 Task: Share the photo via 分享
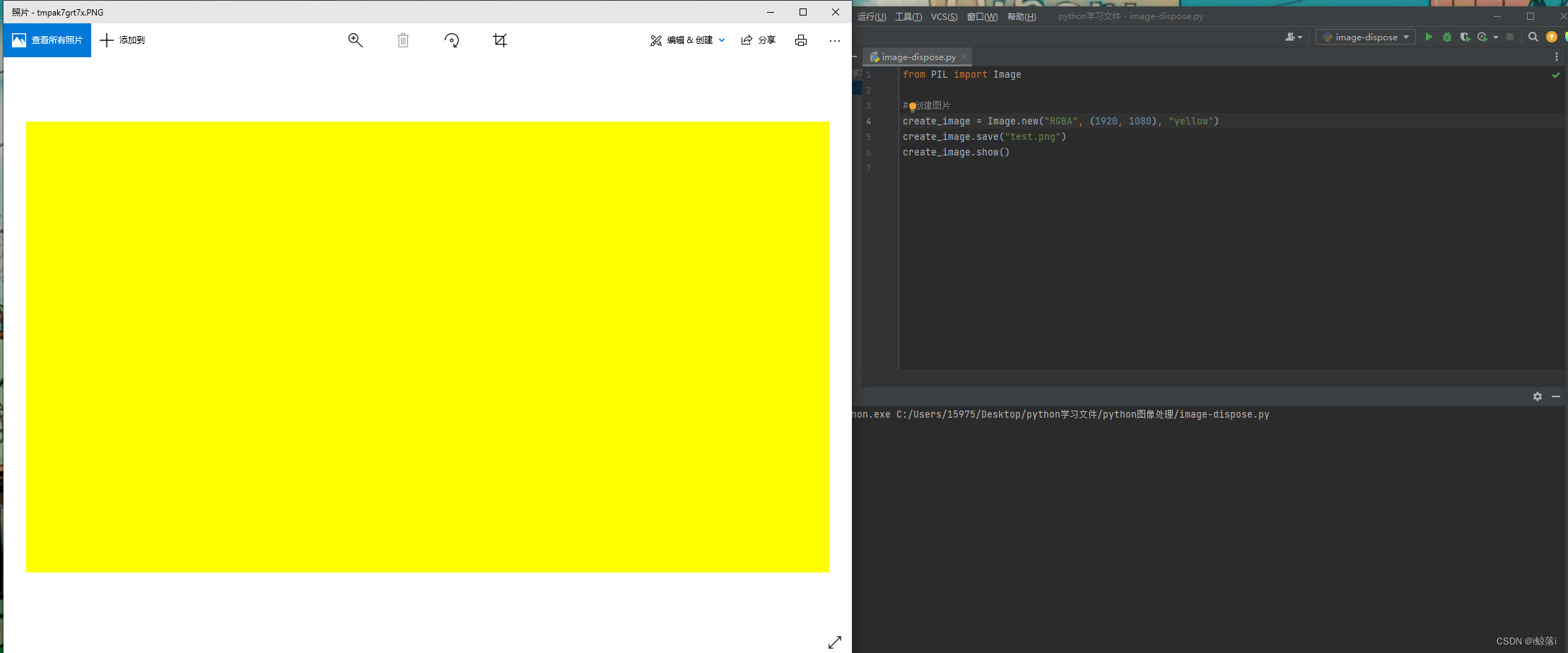click(758, 40)
